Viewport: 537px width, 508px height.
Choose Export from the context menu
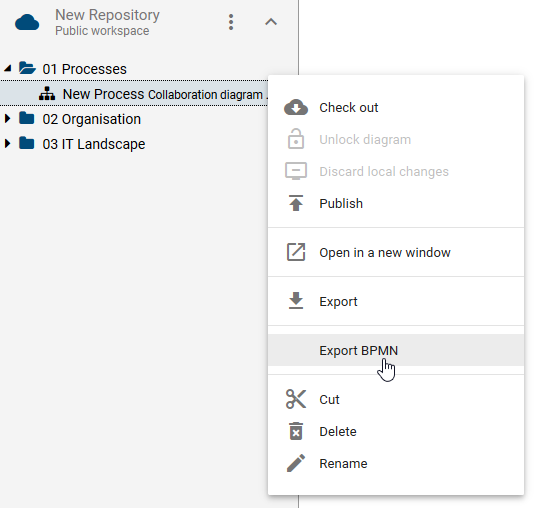tap(396, 301)
